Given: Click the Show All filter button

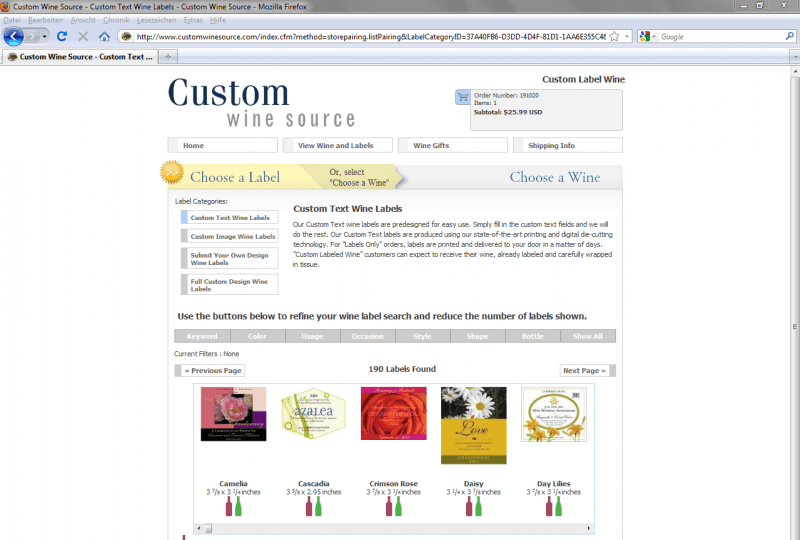Looking at the screenshot, I should [x=588, y=336].
